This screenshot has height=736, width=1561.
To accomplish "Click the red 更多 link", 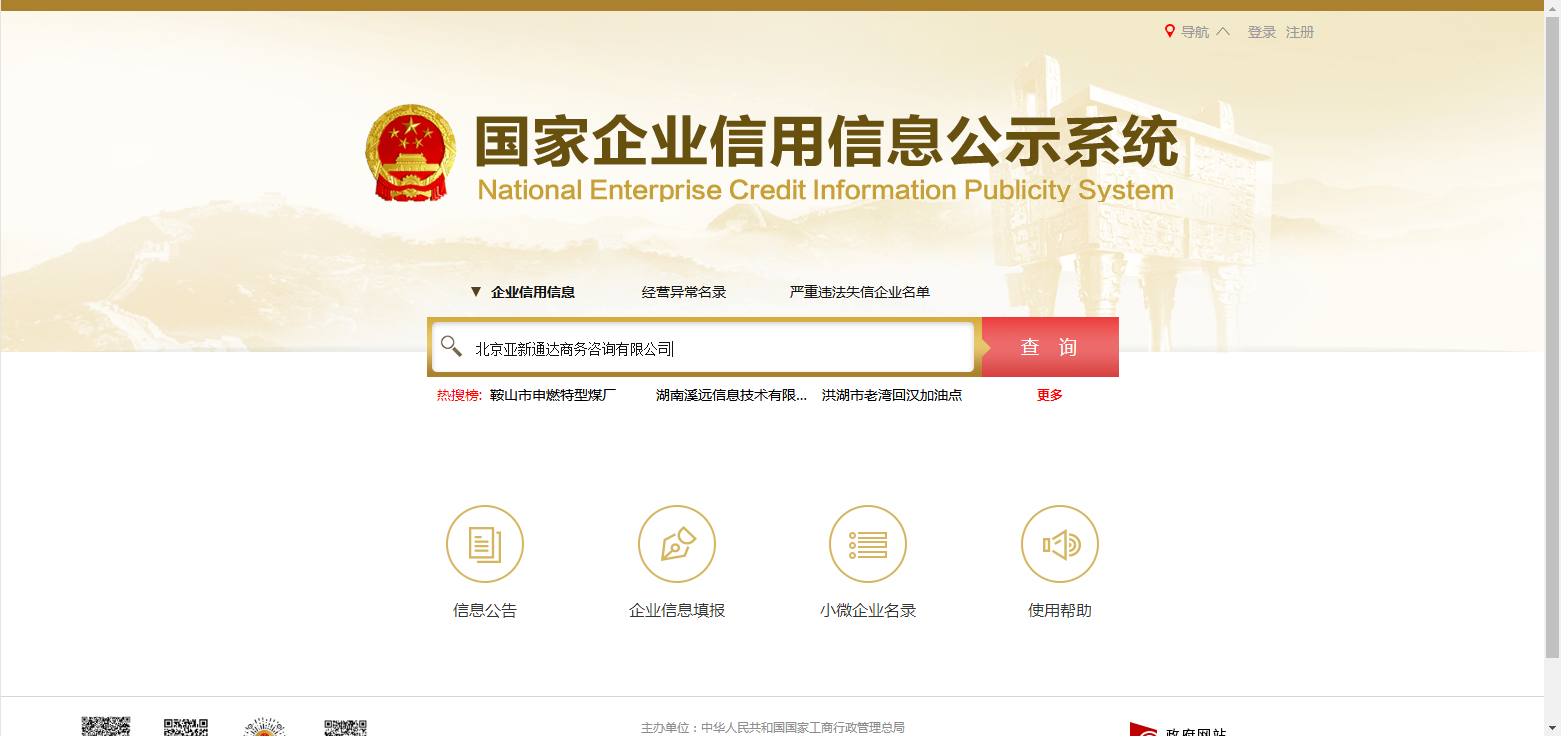I will tap(1050, 395).
